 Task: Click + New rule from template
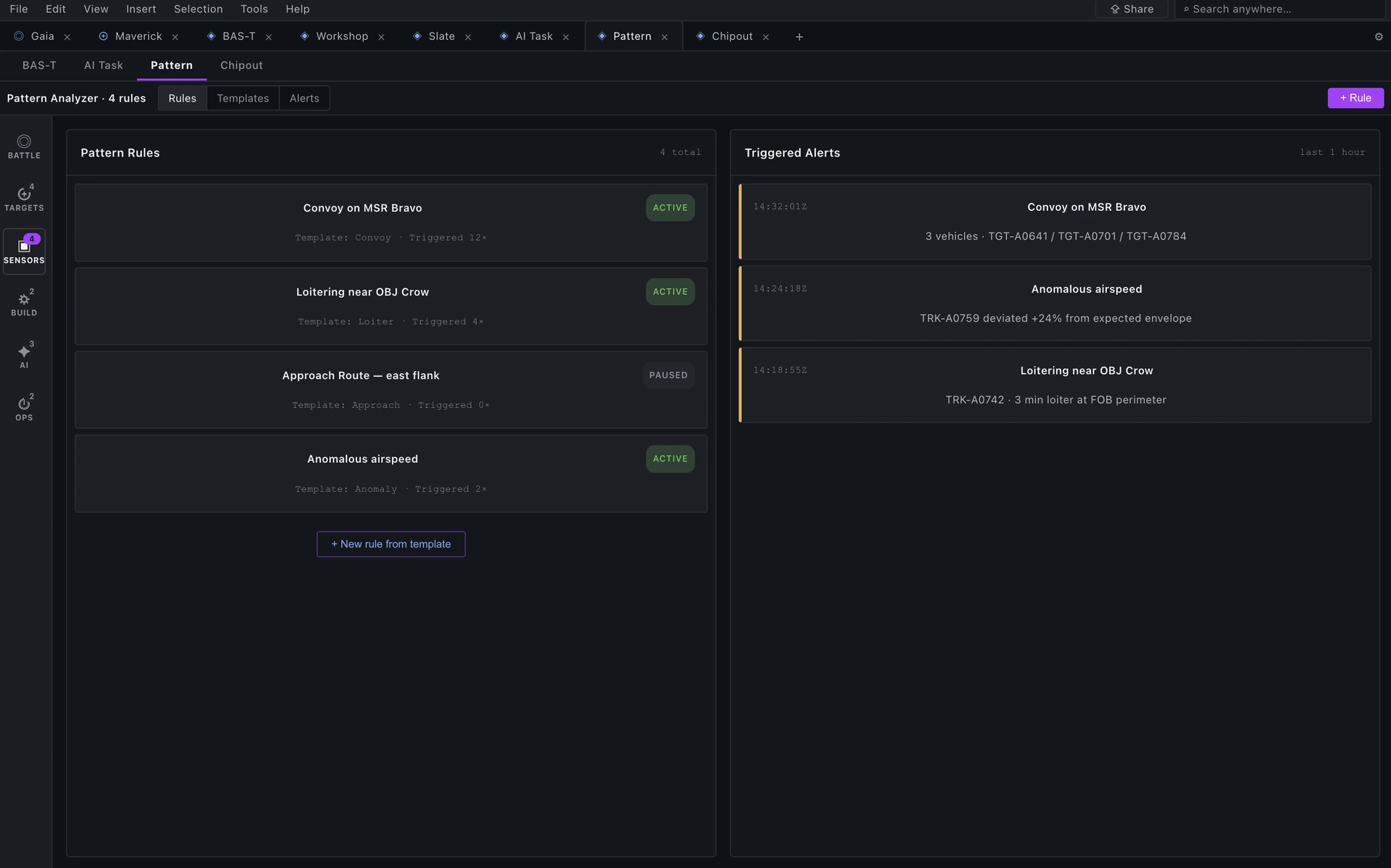click(391, 544)
